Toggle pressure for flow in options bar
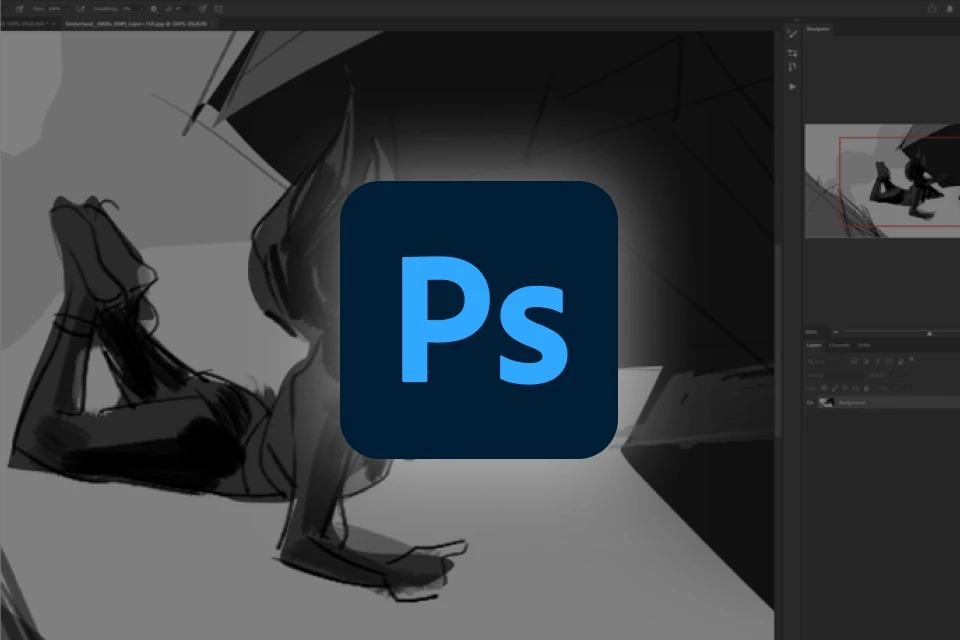 pos(80,9)
